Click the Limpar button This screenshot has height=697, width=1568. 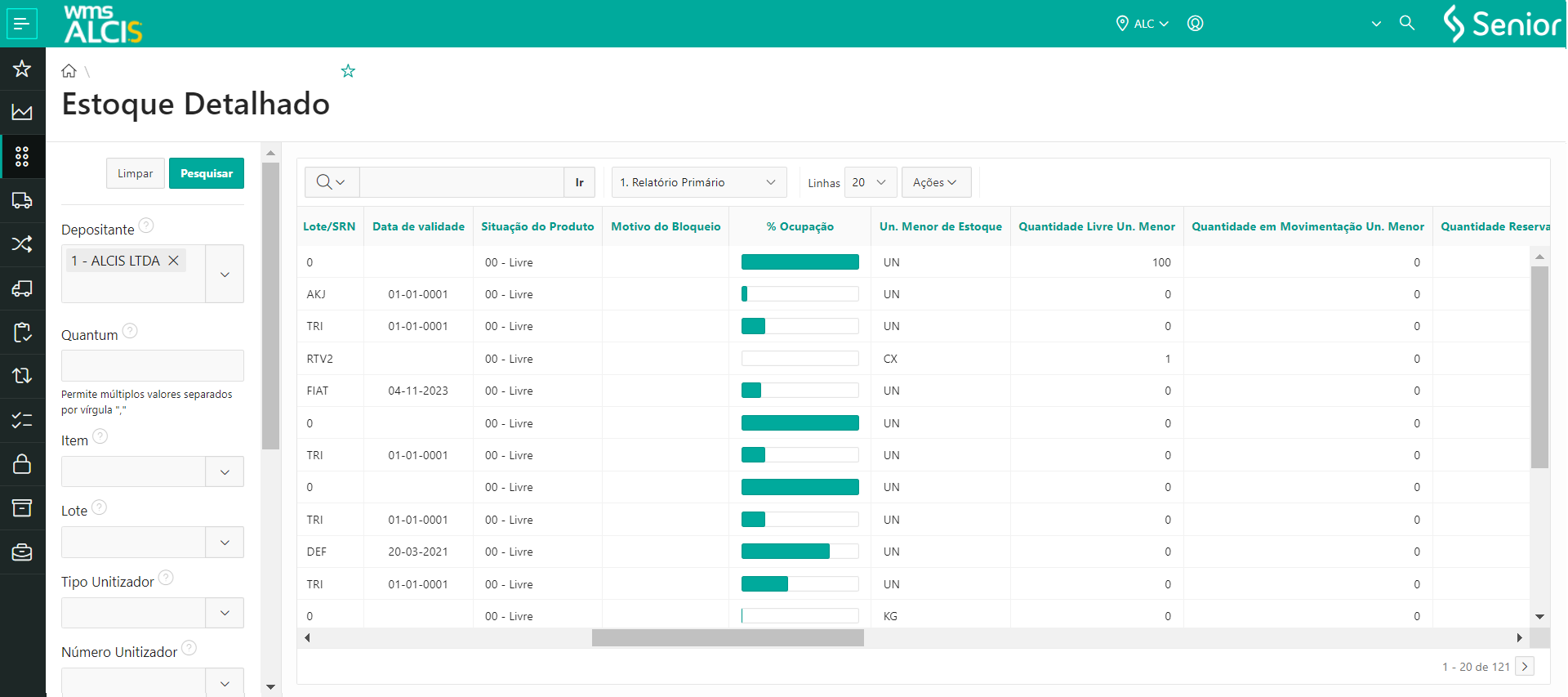tap(135, 173)
